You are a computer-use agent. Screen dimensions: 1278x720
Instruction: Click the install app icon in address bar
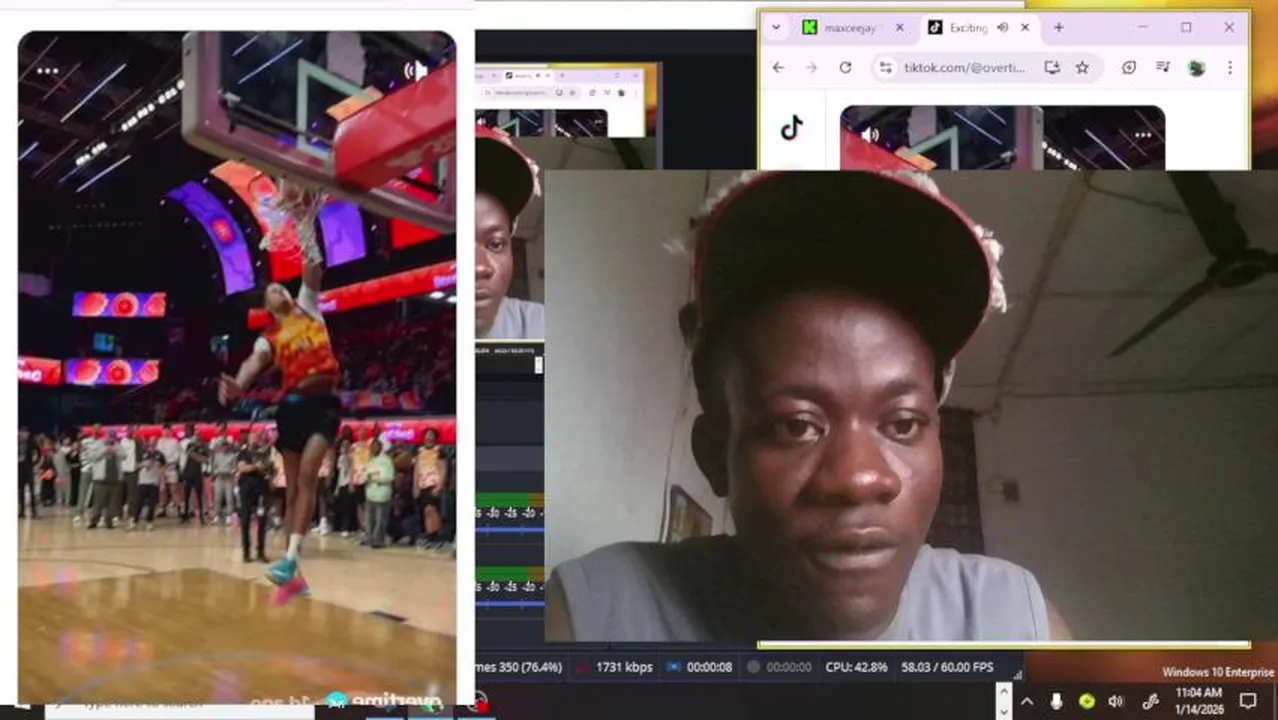(x=1052, y=67)
